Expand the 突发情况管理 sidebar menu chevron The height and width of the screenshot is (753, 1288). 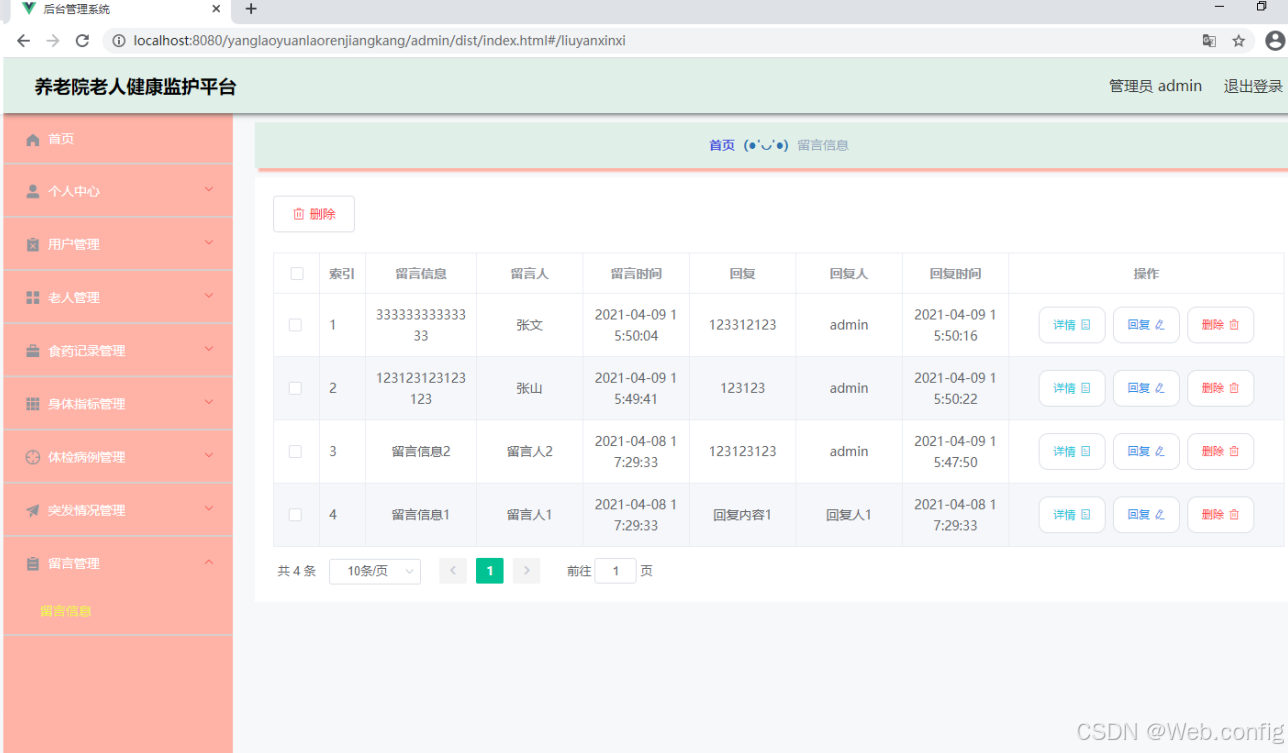(209, 508)
